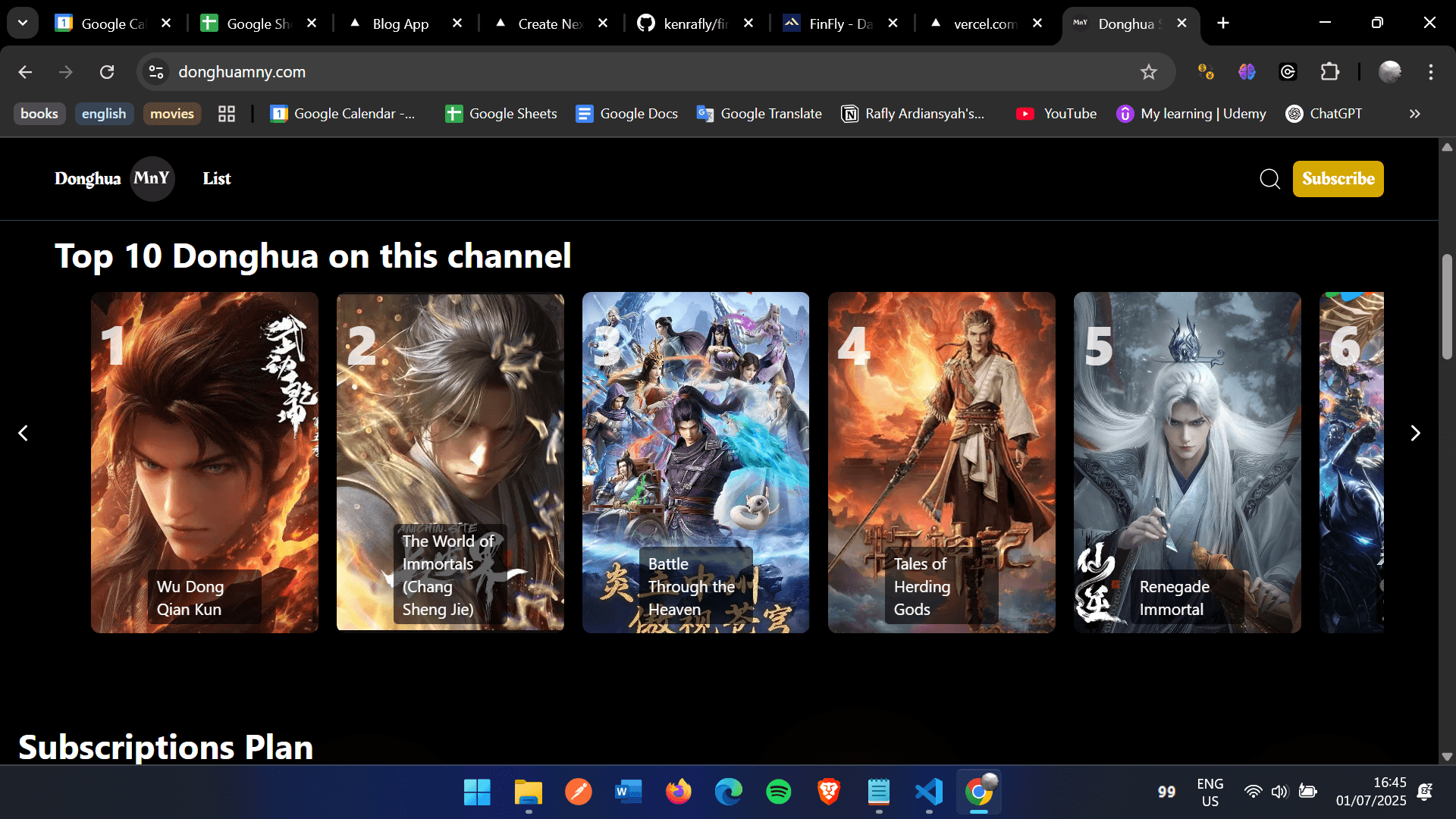Launch Spotify from the taskbar
This screenshot has height=819, width=1456.
(x=779, y=792)
